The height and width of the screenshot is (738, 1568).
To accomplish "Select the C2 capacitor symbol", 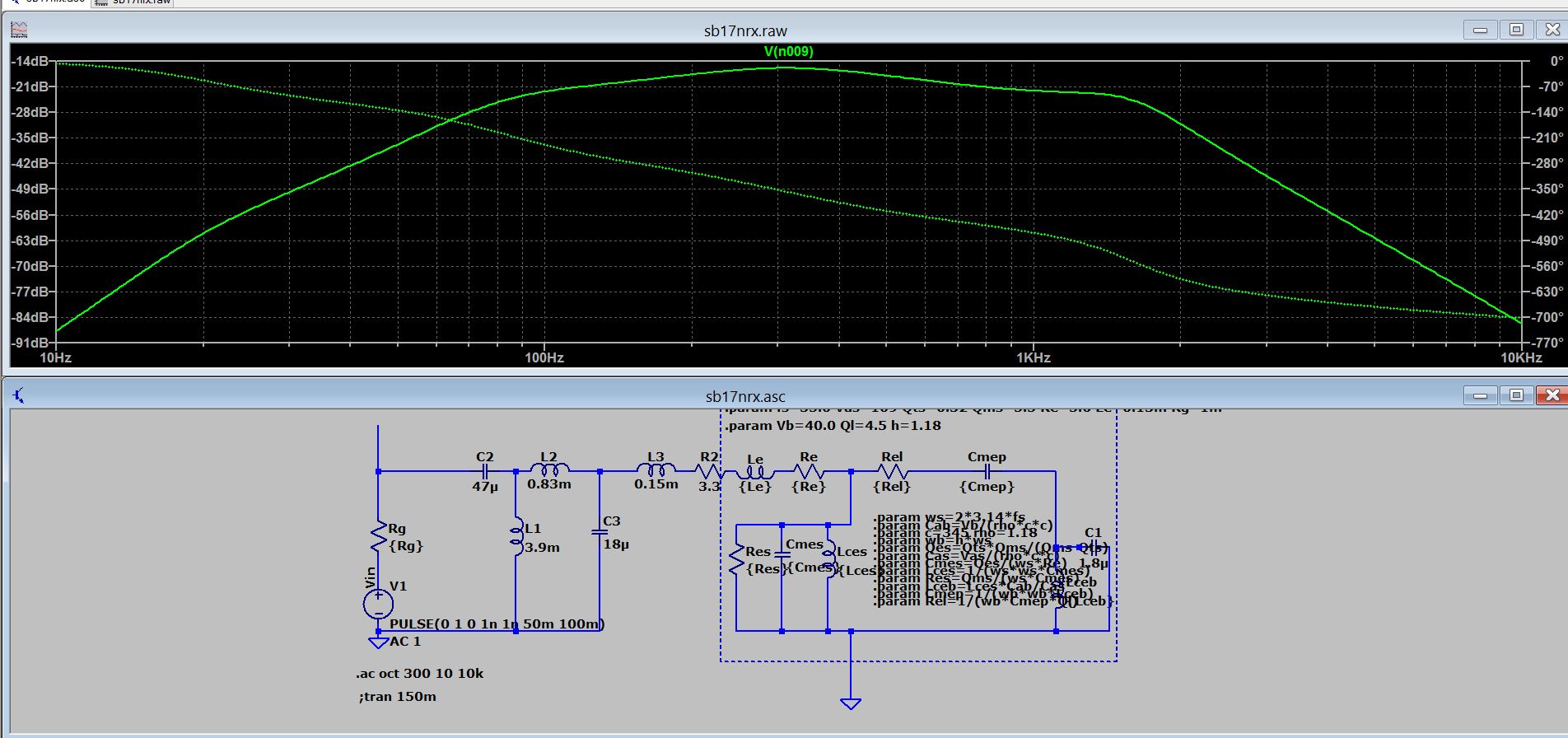I will [x=485, y=471].
